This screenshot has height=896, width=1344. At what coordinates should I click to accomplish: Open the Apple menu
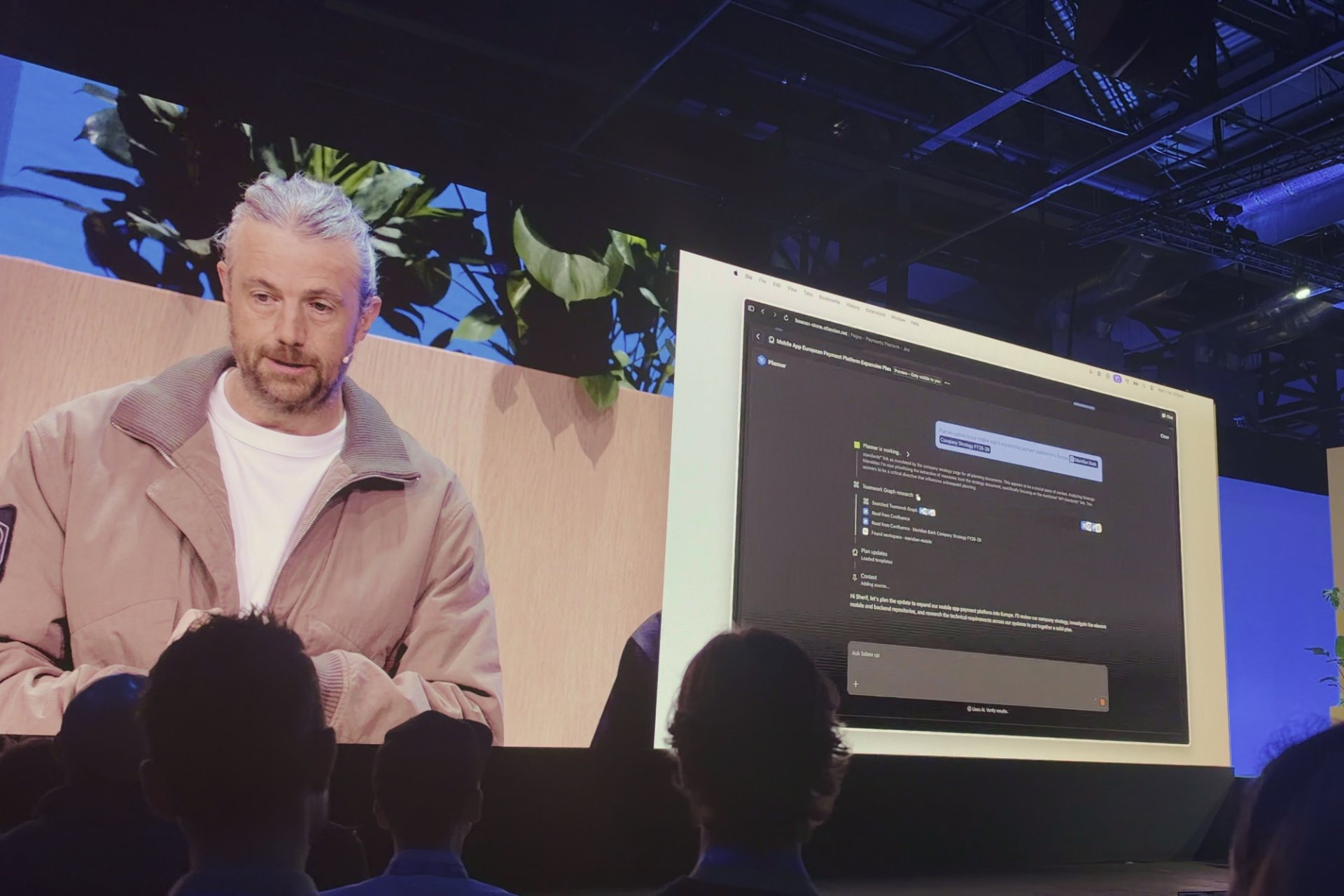click(735, 274)
